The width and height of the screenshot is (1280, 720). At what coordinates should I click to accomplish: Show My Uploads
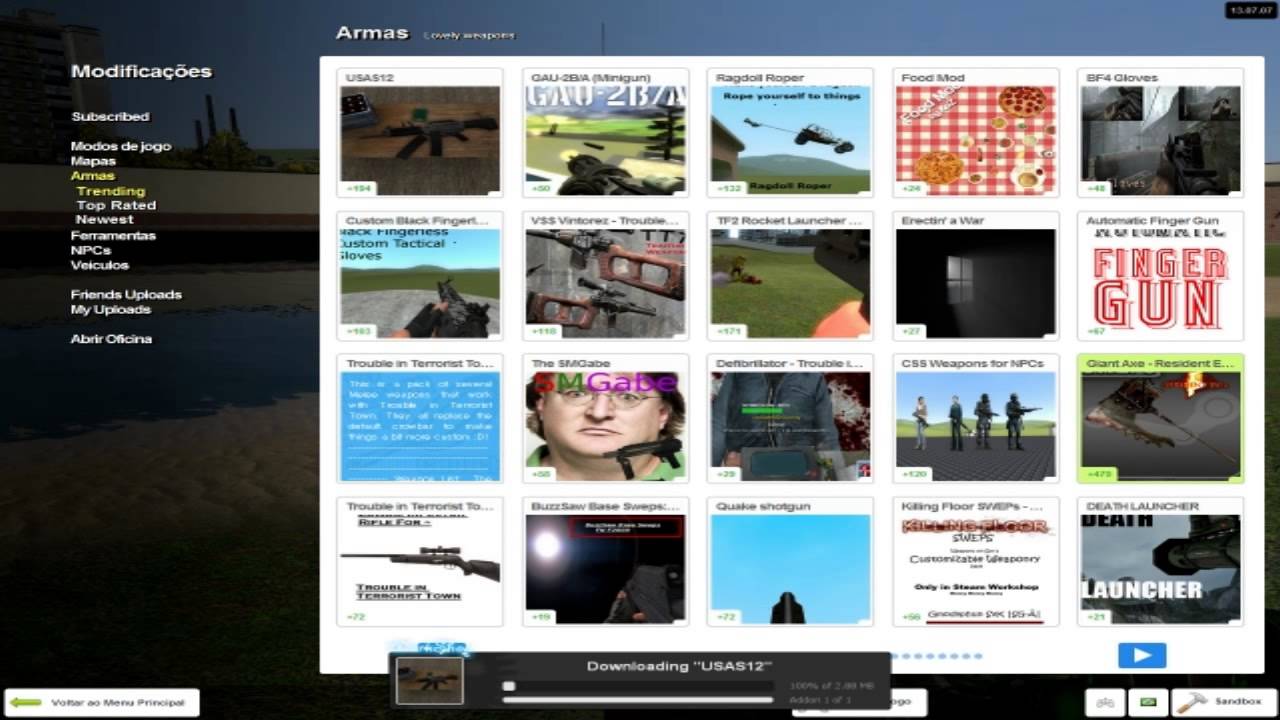110,310
